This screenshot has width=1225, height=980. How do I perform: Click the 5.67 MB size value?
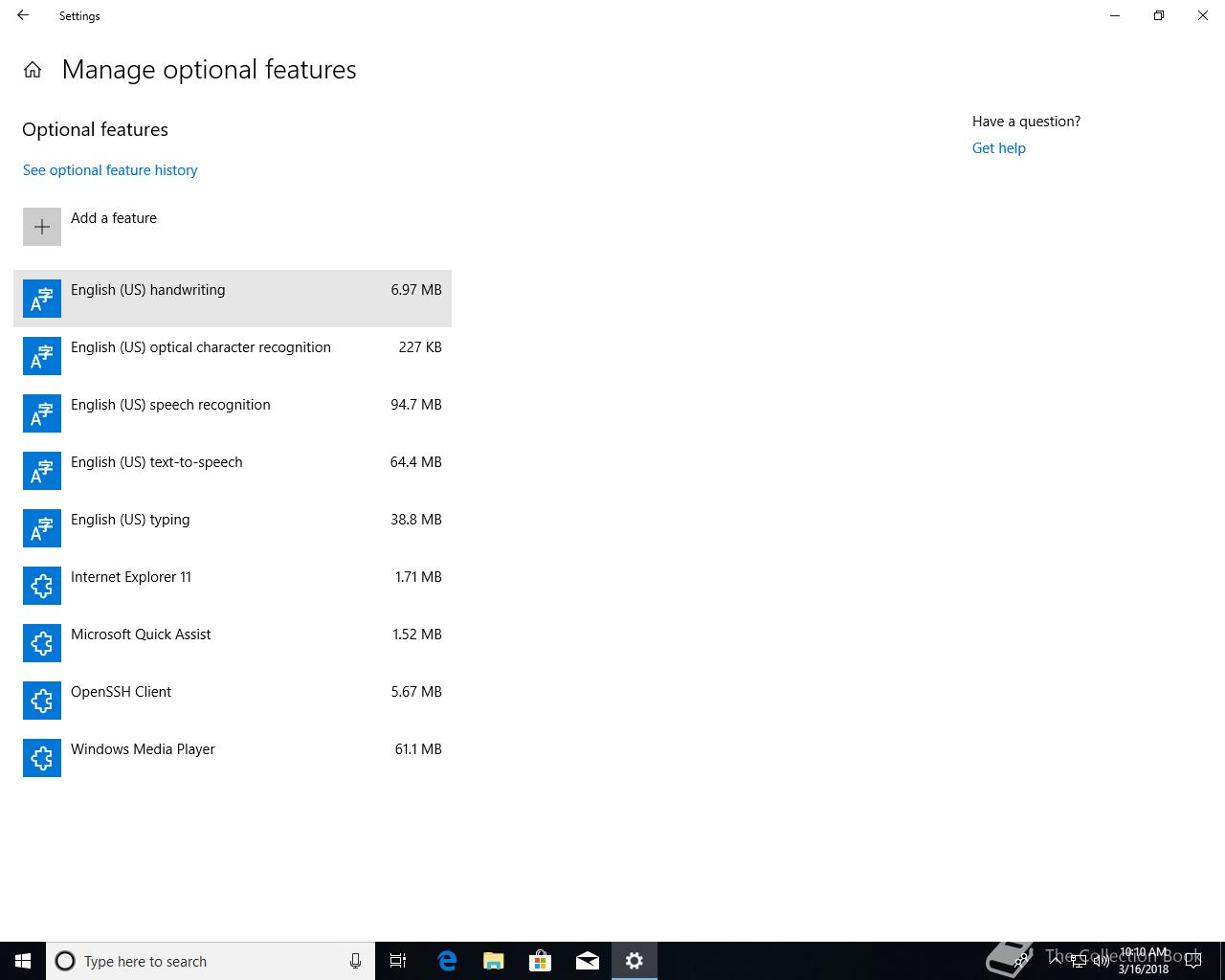(x=416, y=692)
